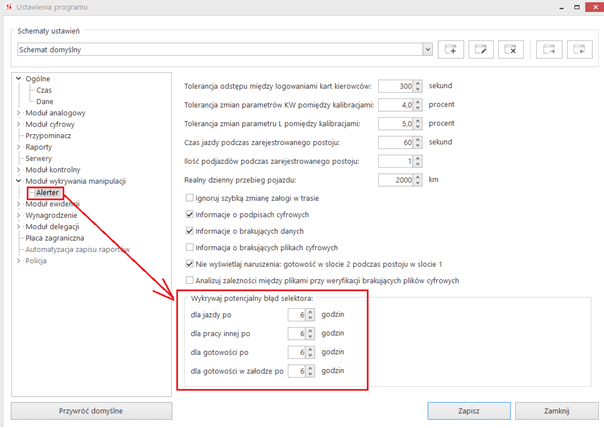
Task: Click 'Przywróć domyślne' button
Action: 91,410
